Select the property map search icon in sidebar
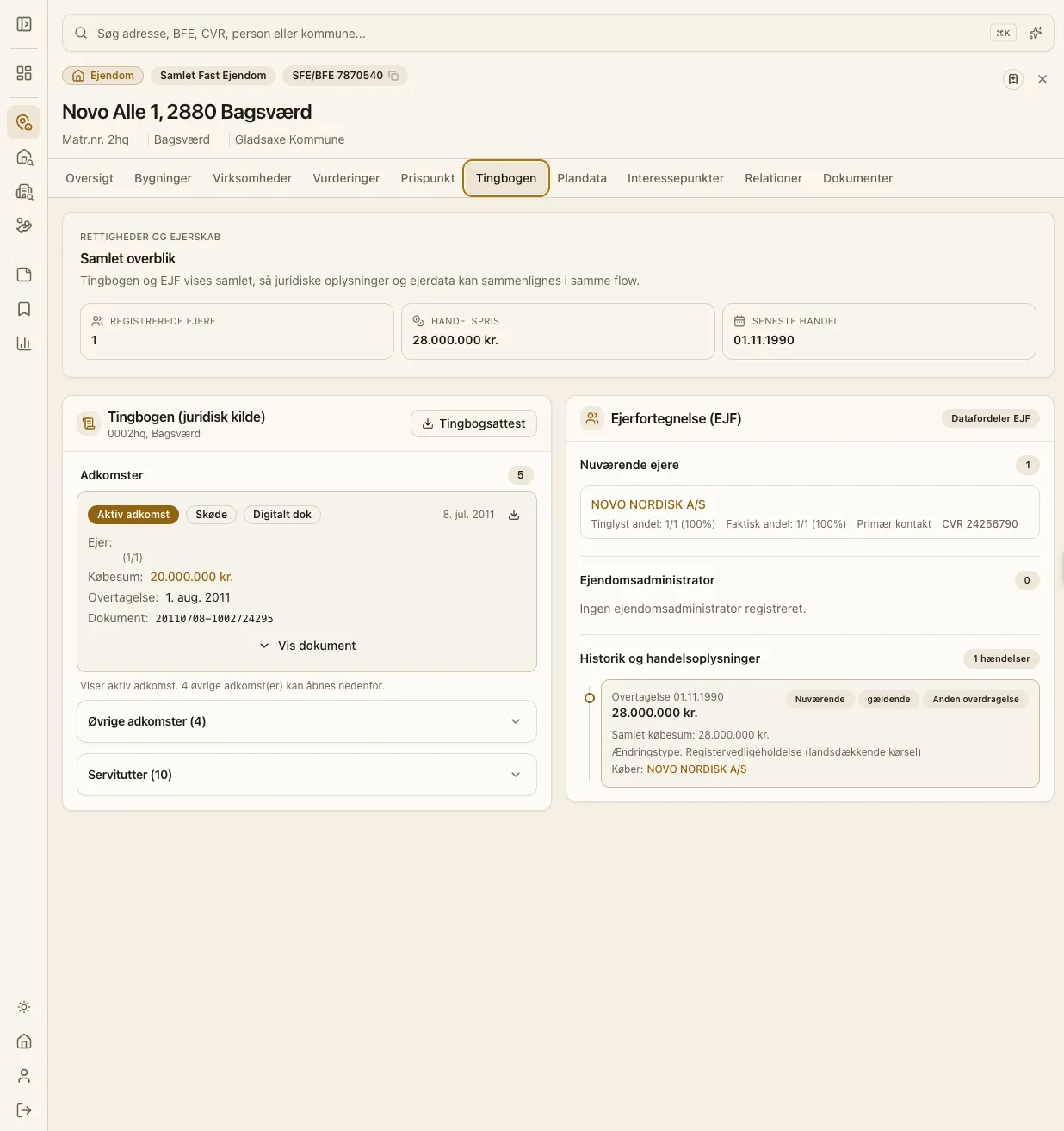1064x1131 pixels. [24, 122]
